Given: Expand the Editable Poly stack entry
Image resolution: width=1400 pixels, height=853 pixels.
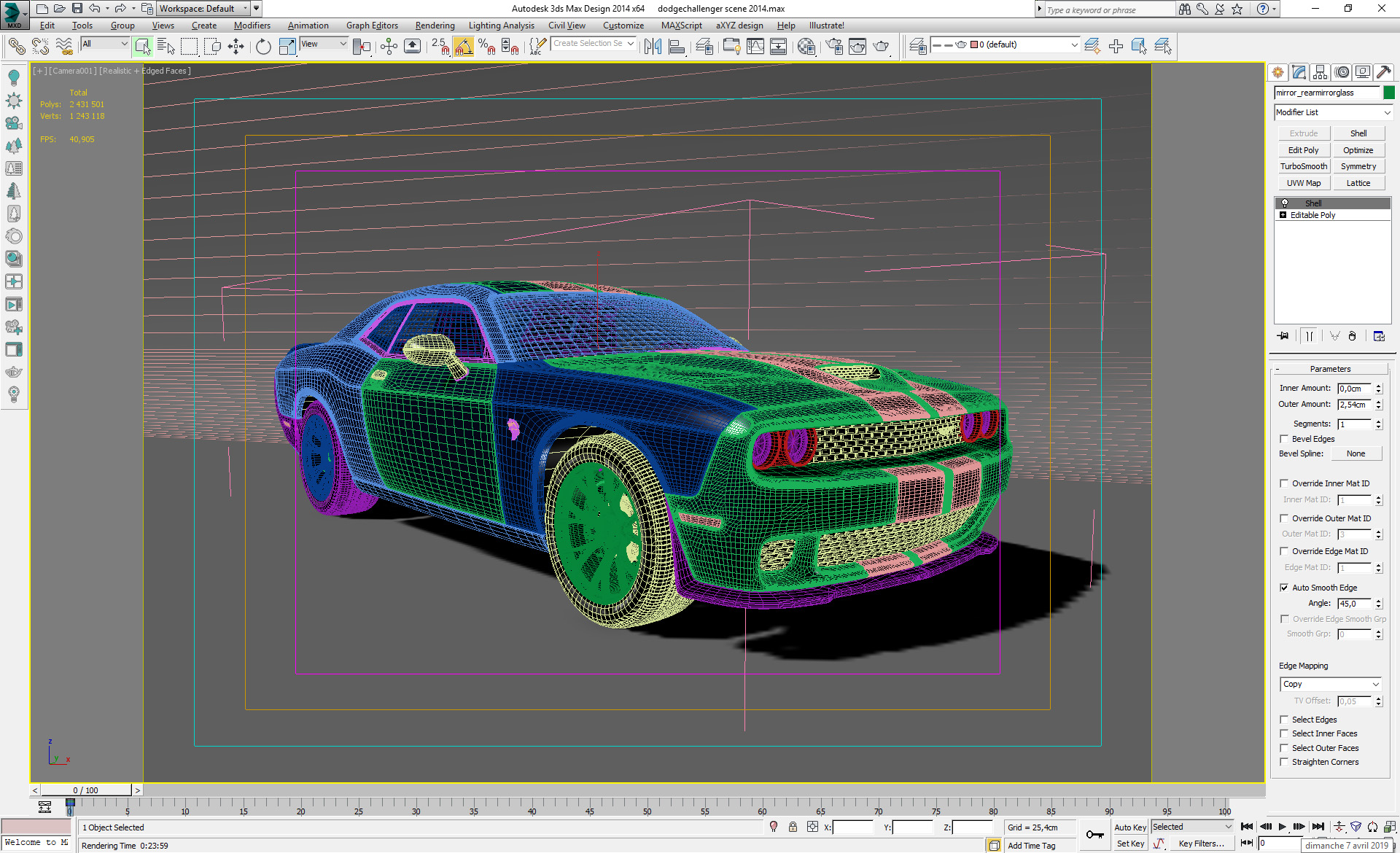Looking at the screenshot, I should (x=1283, y=215).
